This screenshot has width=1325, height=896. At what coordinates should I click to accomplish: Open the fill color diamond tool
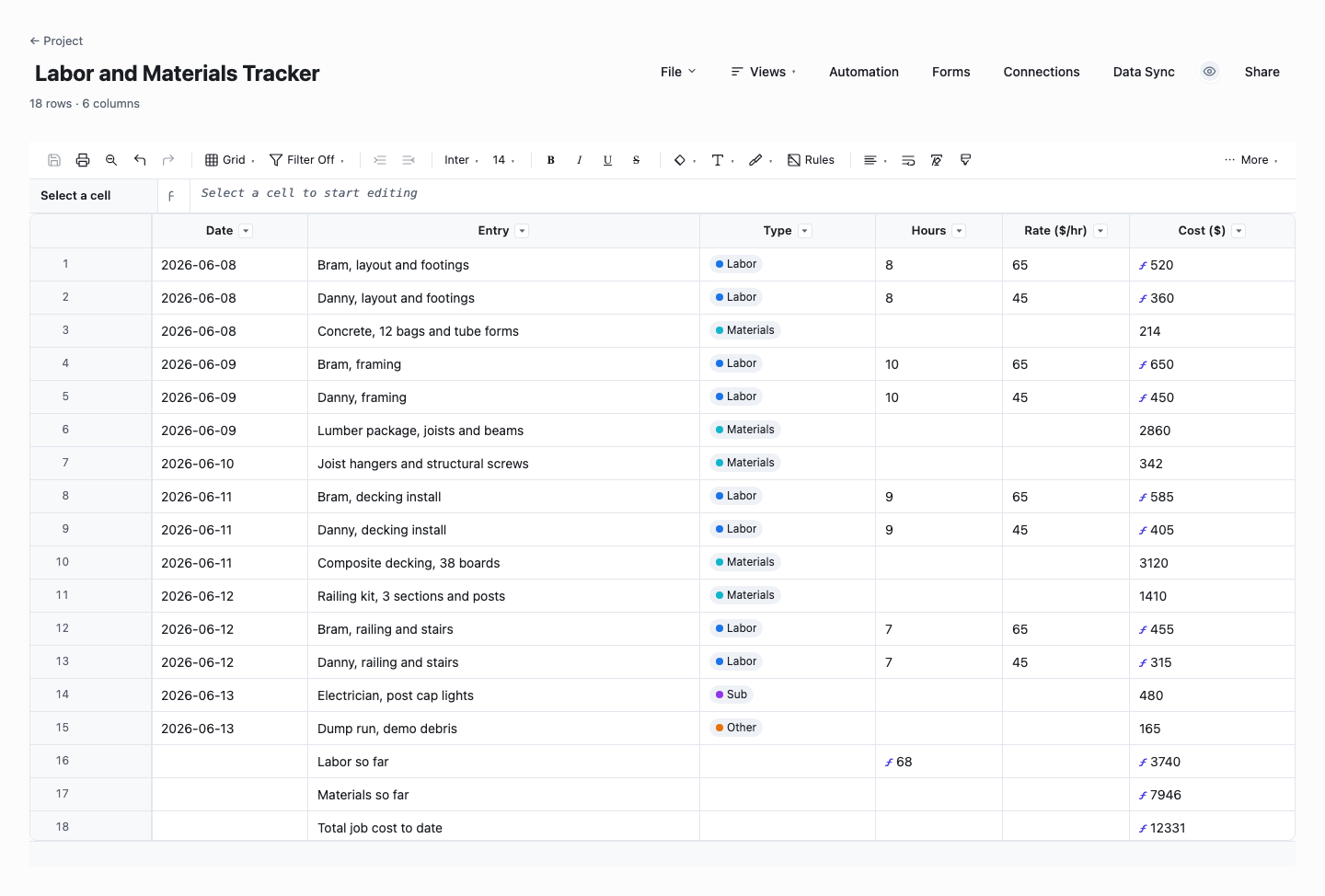(x=685, y=160)
